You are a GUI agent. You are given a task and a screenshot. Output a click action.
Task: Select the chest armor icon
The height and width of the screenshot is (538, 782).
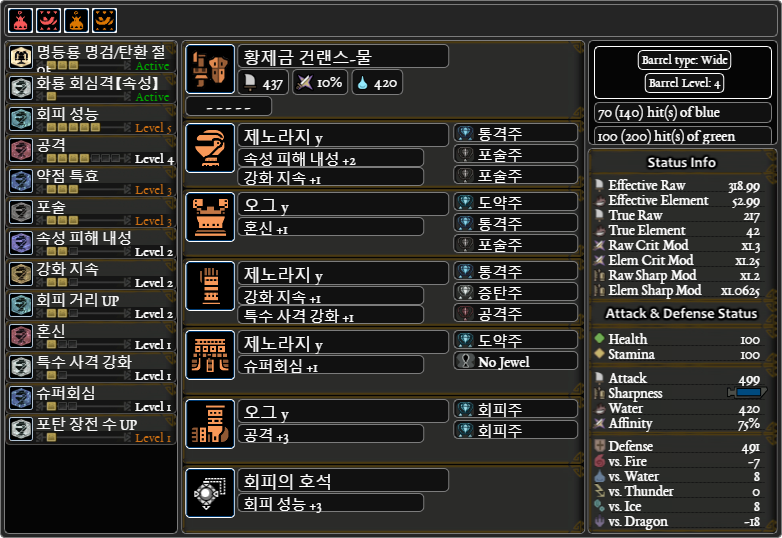click(210, 217)
